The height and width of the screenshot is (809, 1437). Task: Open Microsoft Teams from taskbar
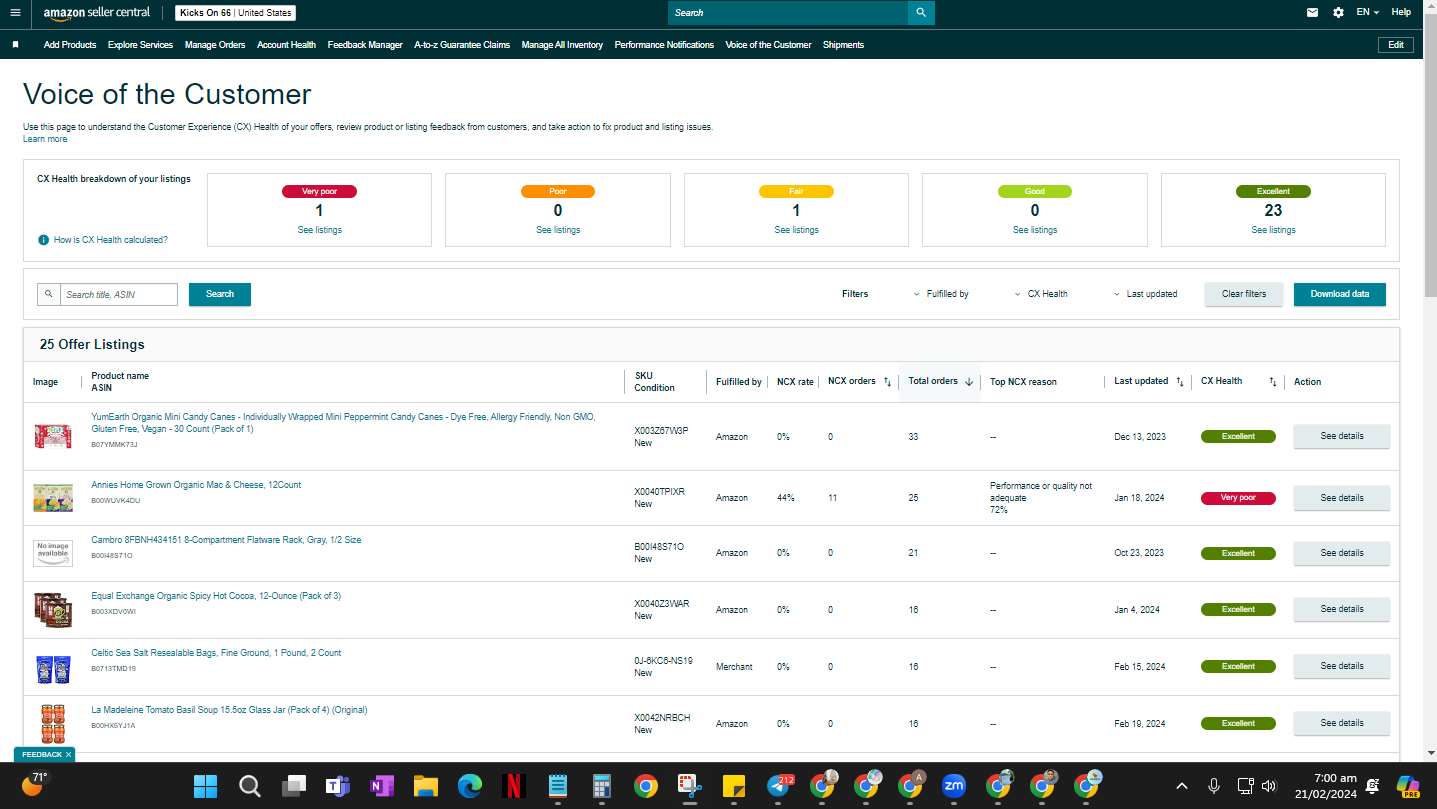pos(337,786)
